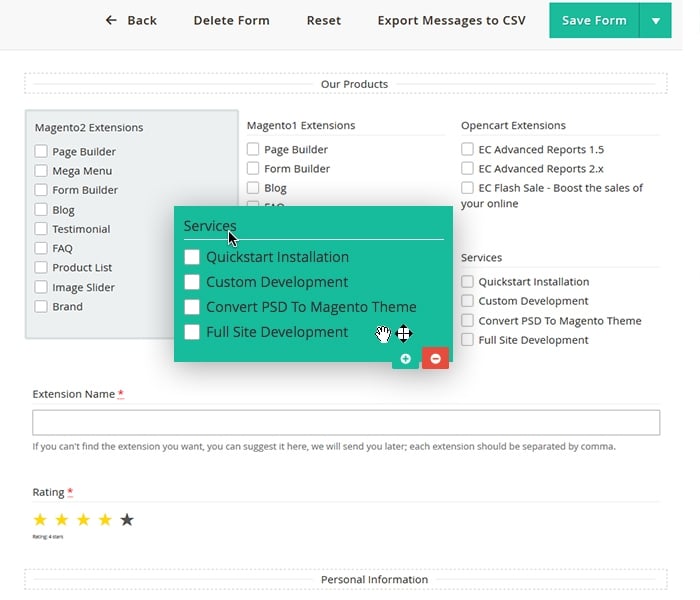Click the Services heading in right column
The image size is (700, 600).
tap(481, 258)
